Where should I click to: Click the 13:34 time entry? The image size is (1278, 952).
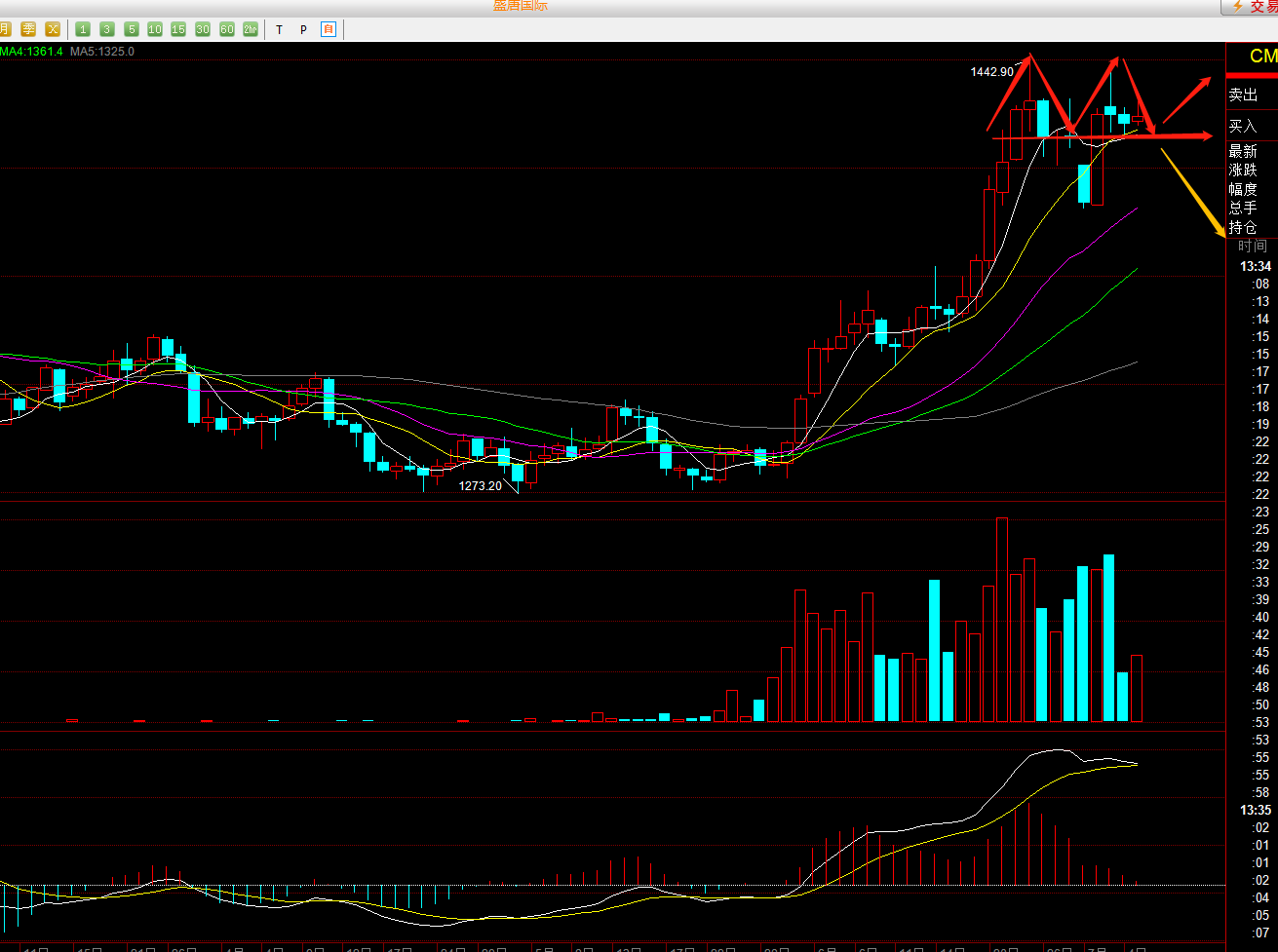click(1255, 266)
